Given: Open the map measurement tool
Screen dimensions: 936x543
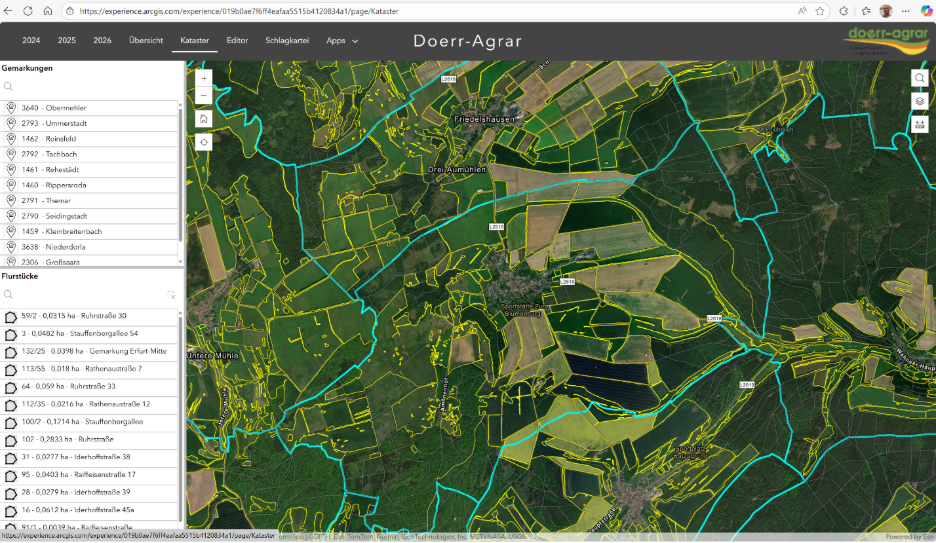Looking at the screenshot, I should point(919,125).
